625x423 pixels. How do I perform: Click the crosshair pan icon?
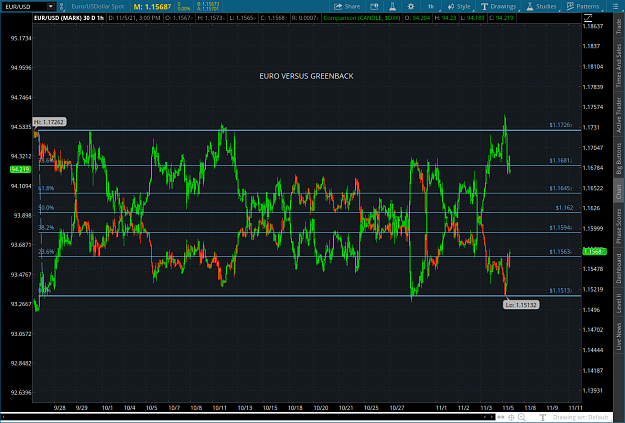tap(511, 417)
